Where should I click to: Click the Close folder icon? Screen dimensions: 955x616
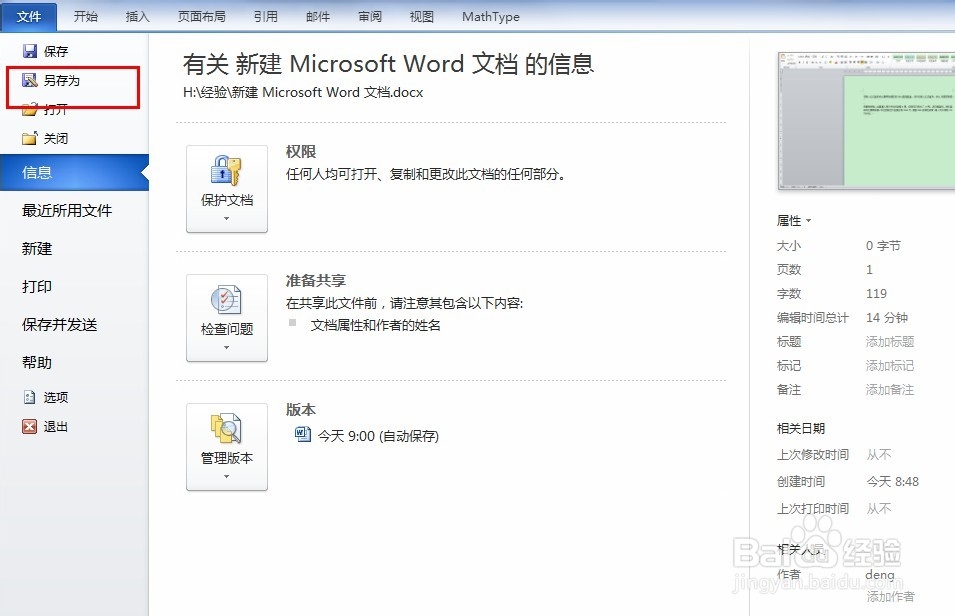tap(30, 138)
